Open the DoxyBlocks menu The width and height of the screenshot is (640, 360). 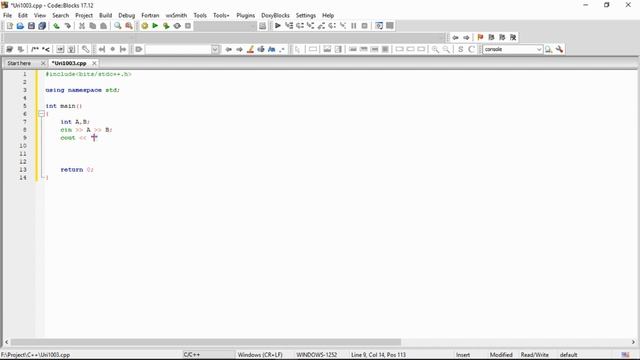click(x=275, y=15)
